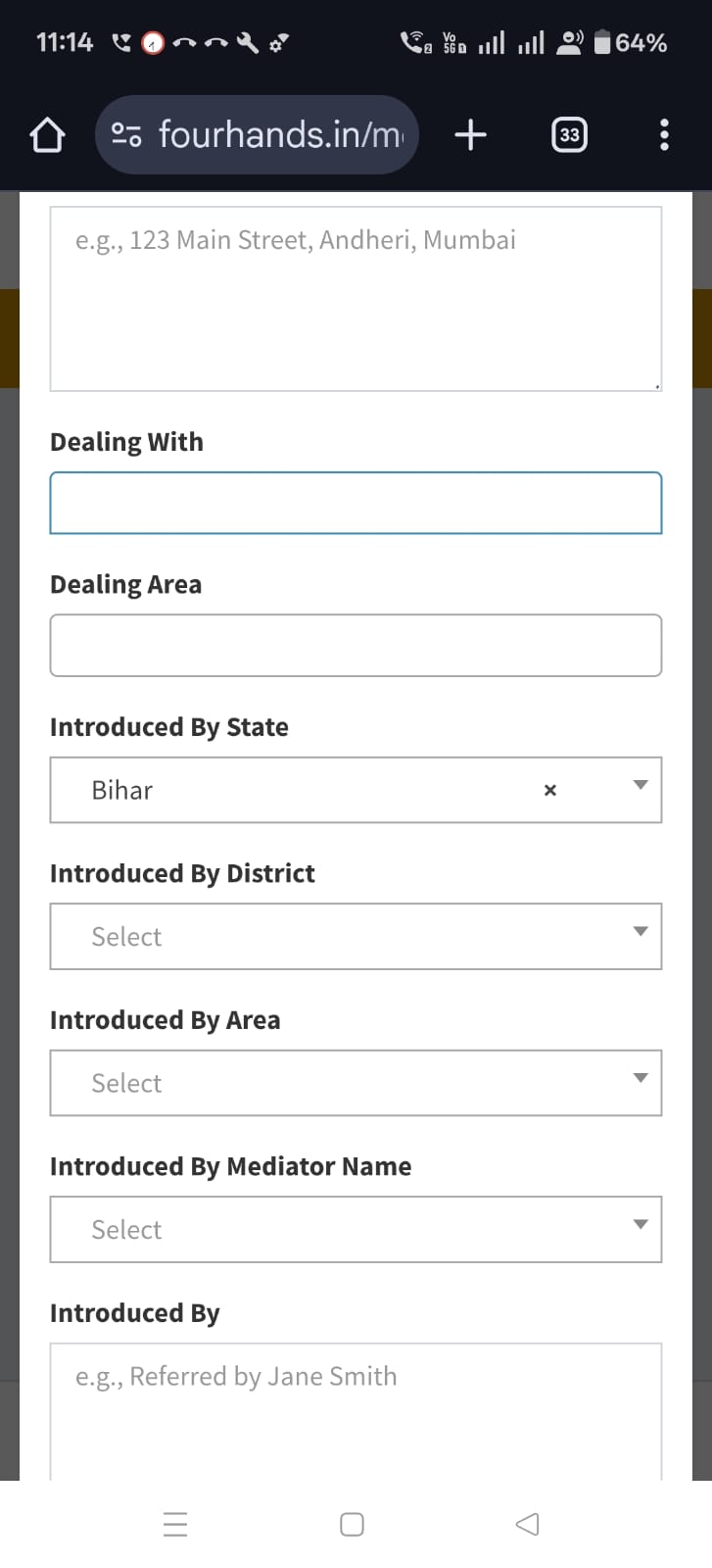The image size is (712, 1568).
Task: Tap the address textarea resize handle
Action: (657, 386)
